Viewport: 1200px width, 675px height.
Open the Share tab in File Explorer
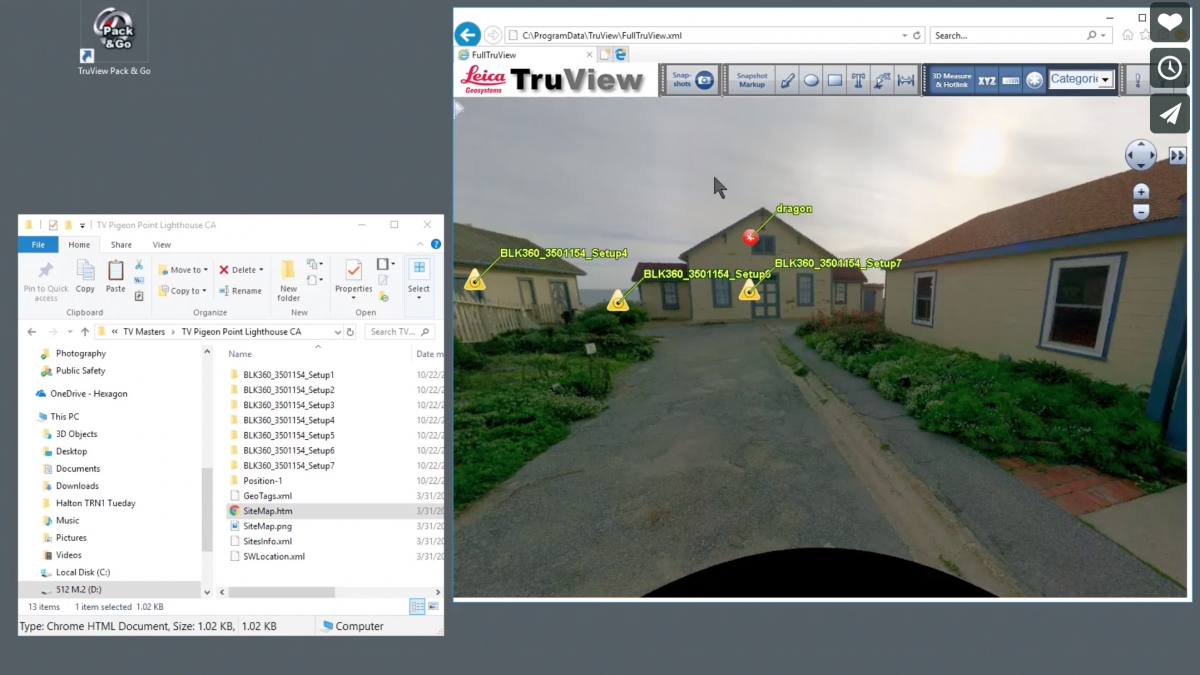tap(119, 243)
